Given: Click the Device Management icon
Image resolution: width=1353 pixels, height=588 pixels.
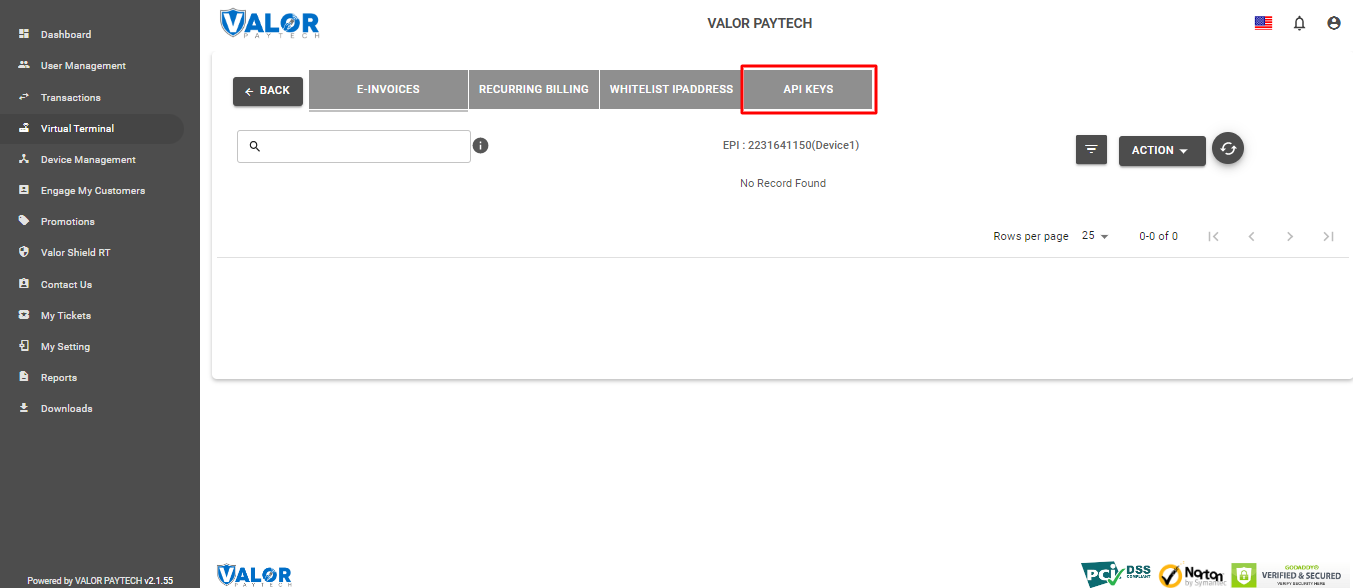Looking at the screenshot, I should point(24,159).
